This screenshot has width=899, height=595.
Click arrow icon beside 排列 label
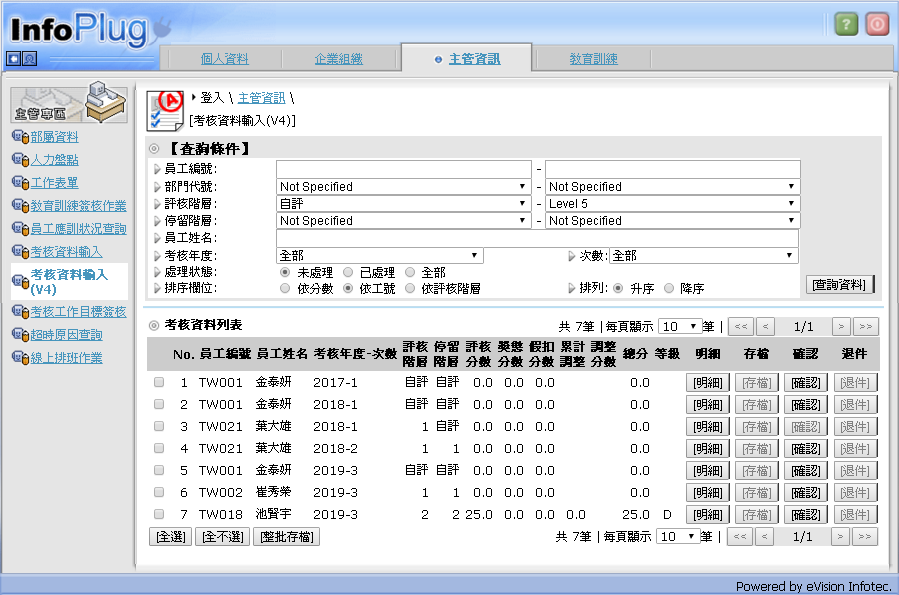[572, 288]
